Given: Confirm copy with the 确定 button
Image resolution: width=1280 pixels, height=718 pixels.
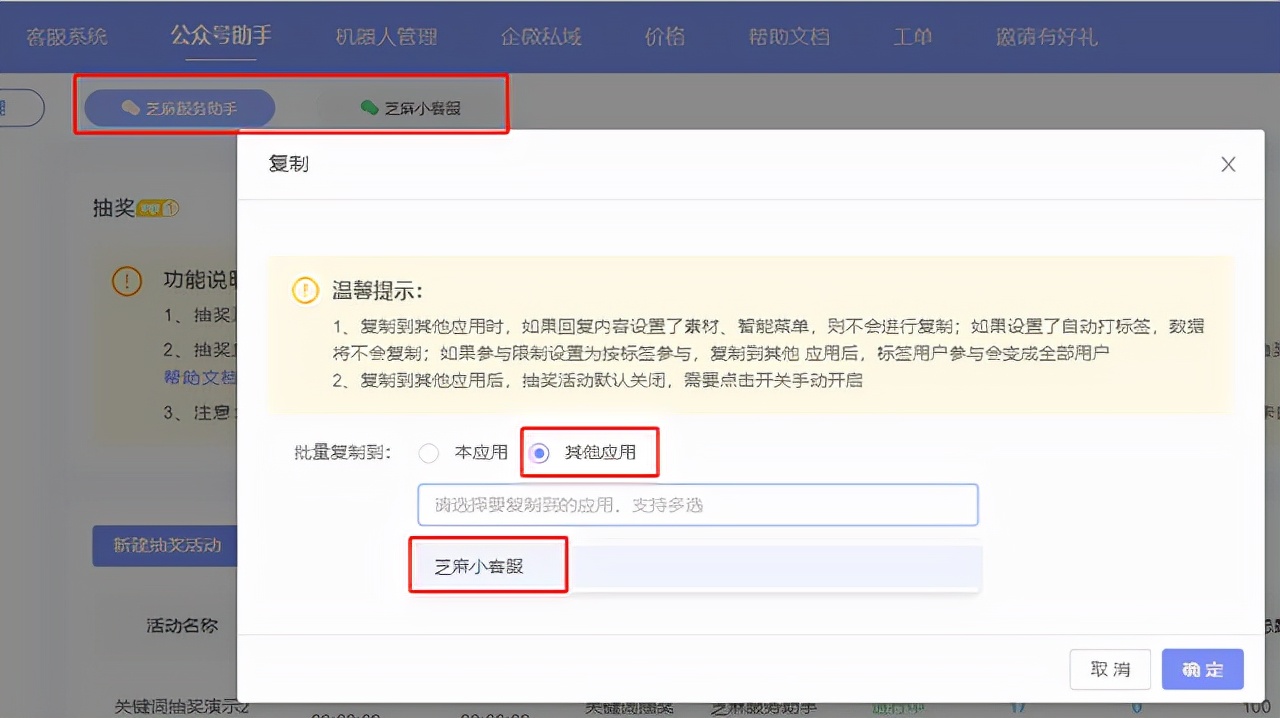Looking at the screenshot, I should 1202,670.
